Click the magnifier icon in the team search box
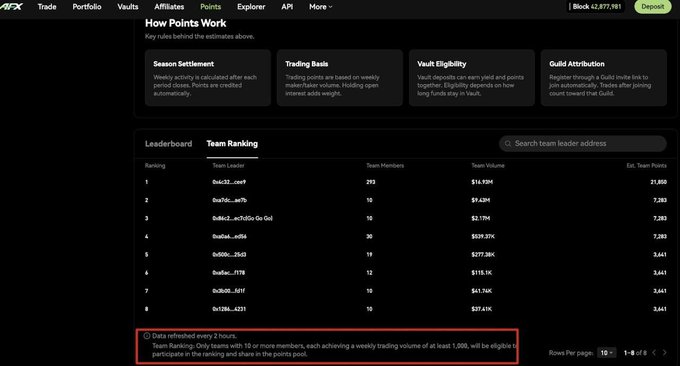This screenshot has height=366, width=680. [x=508, y=144]
